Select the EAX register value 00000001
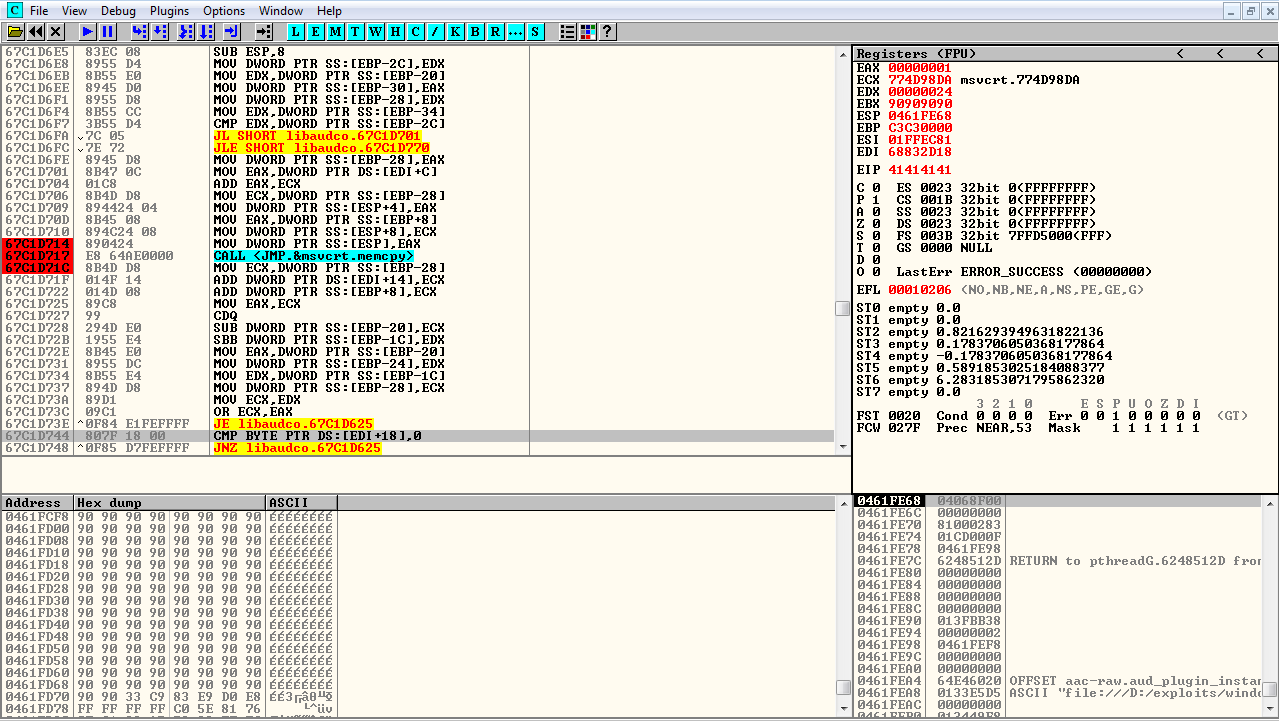1279x721 pixels. (920, 68)
